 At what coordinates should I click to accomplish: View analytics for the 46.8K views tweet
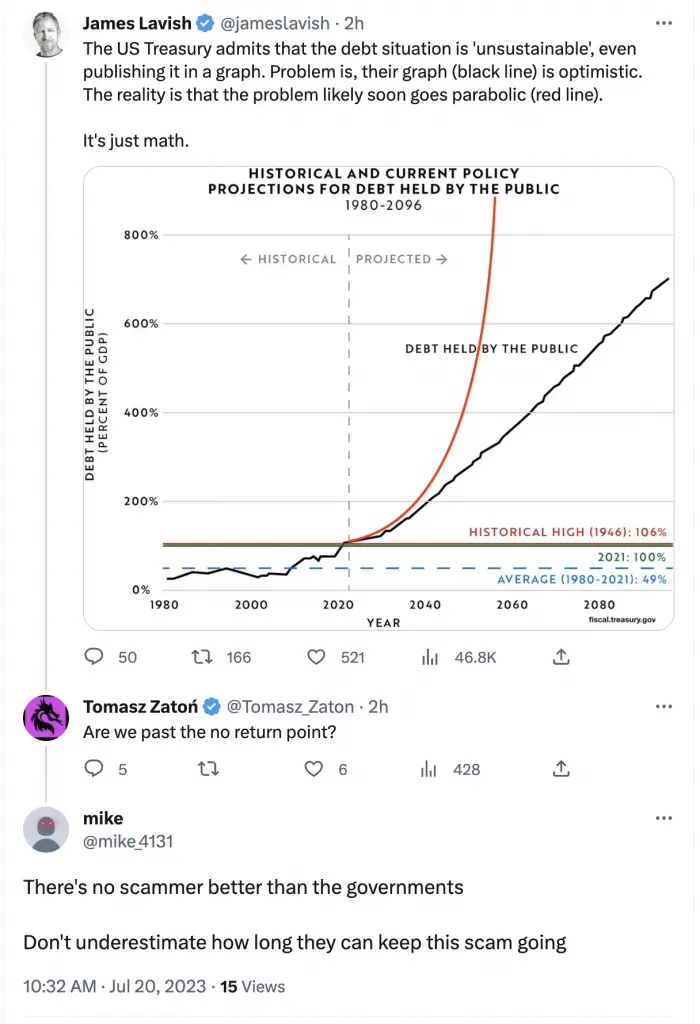click(x=430, y=656)
